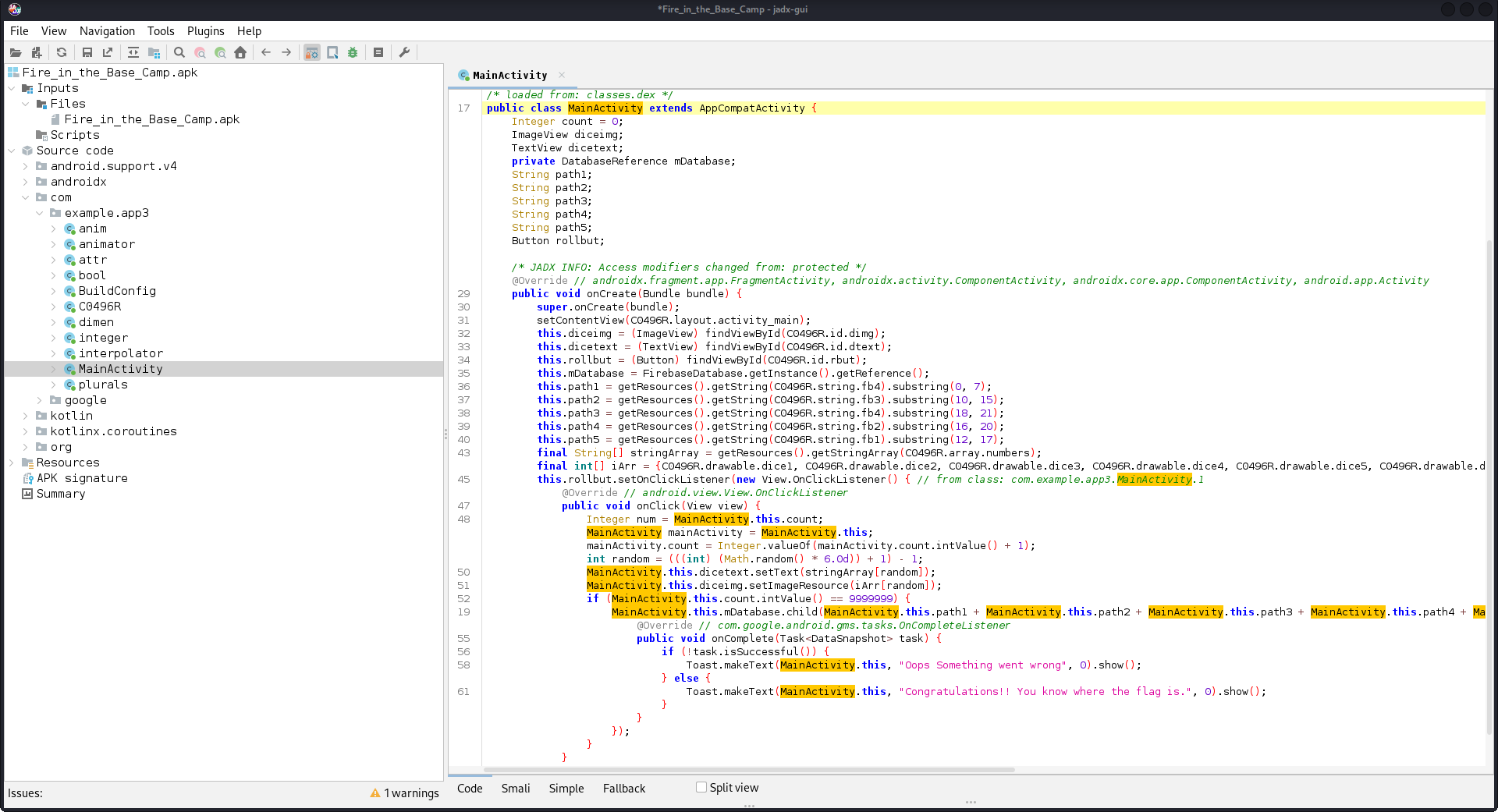Click the Open file toolbar icon
The width and height of the screenshot is (1498, 812).
(x=16, y=52)
